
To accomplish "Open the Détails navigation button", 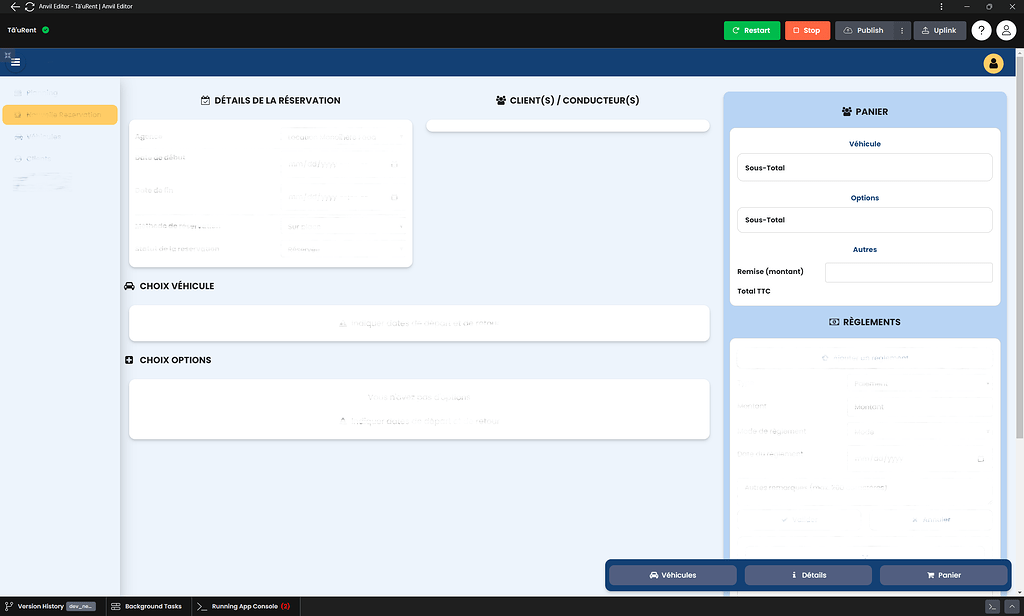I will pos(808,574).
